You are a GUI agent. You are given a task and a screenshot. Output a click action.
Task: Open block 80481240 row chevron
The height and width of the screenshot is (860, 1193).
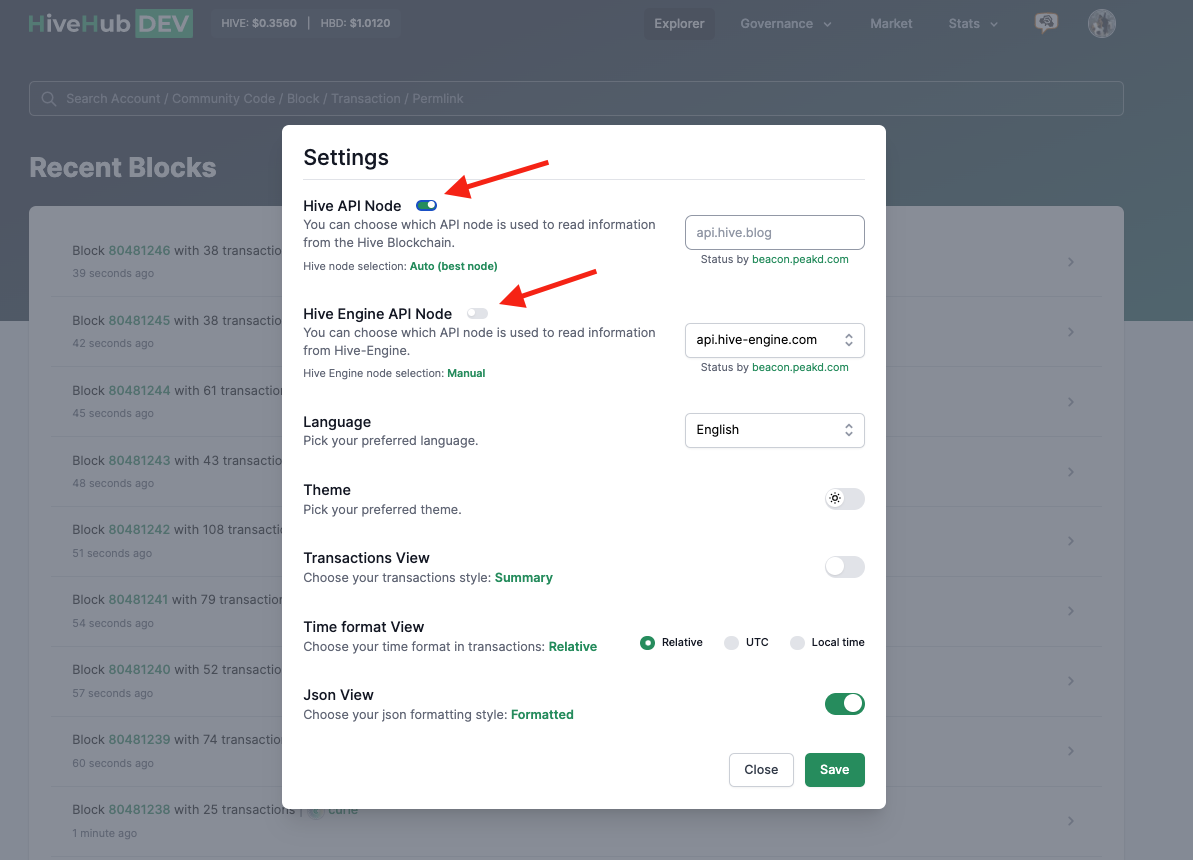pos(1071,681)
